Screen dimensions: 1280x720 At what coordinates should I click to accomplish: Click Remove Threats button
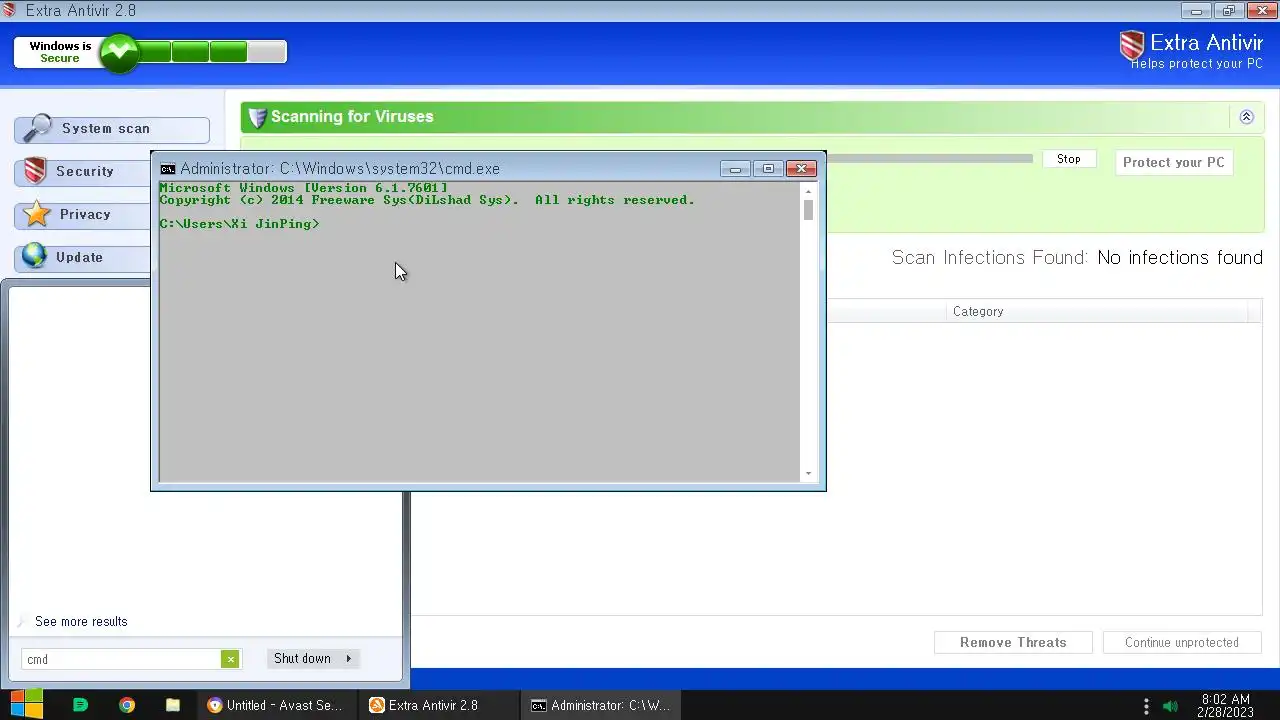(x=1013, y=642)
